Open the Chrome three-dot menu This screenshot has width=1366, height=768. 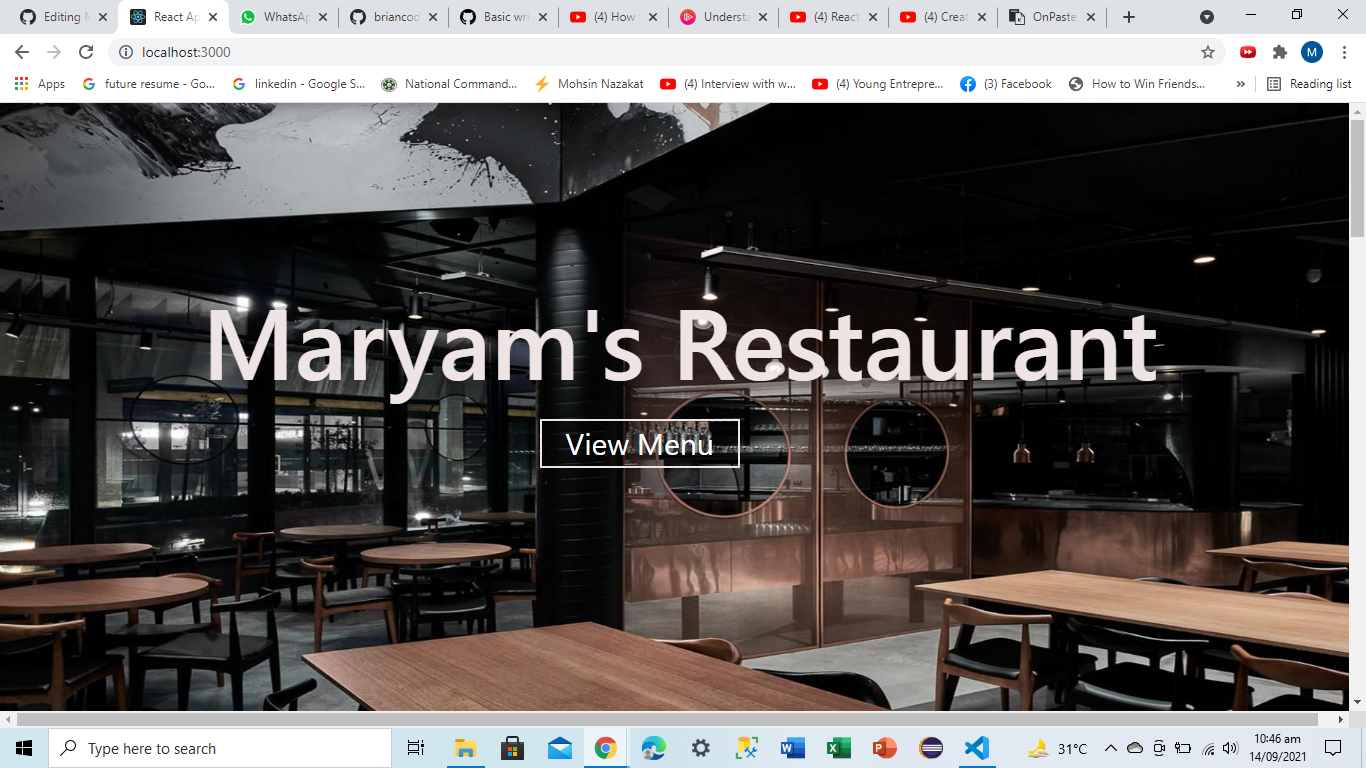coord(1343,50)
